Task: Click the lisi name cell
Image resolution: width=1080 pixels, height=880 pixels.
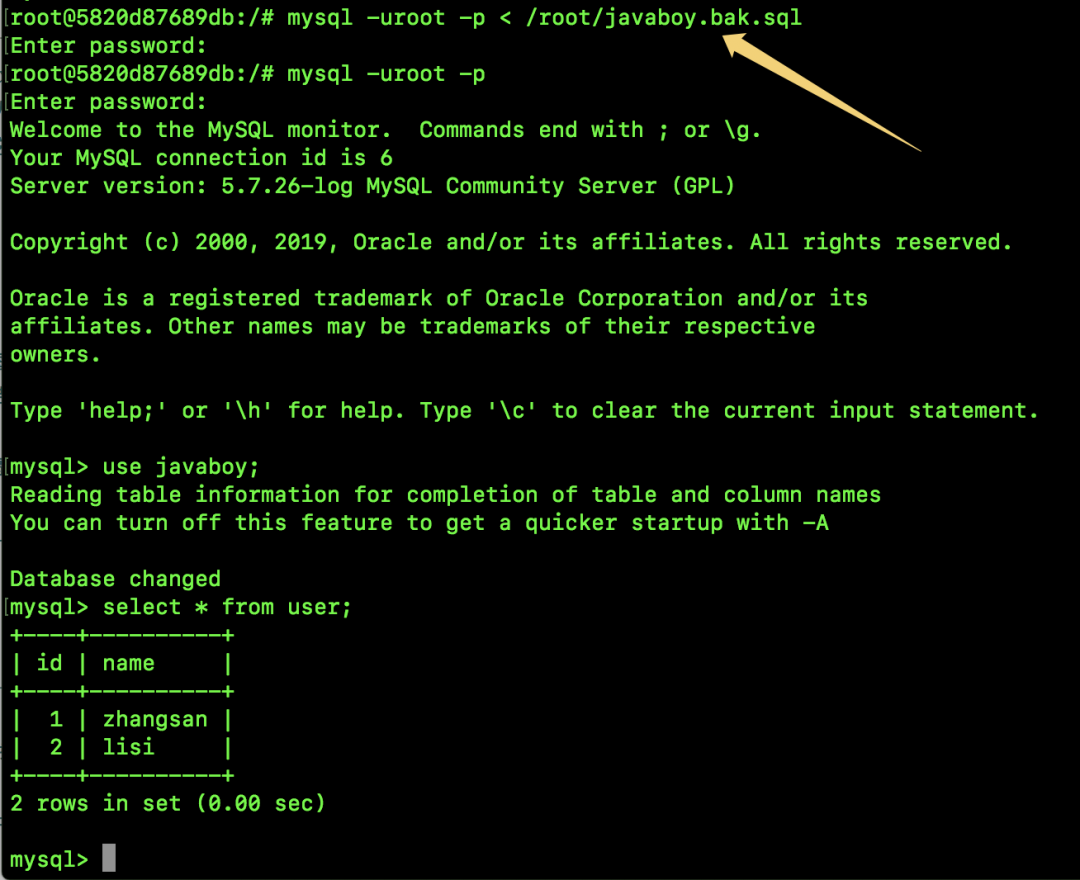Action: tap(129, 747)
